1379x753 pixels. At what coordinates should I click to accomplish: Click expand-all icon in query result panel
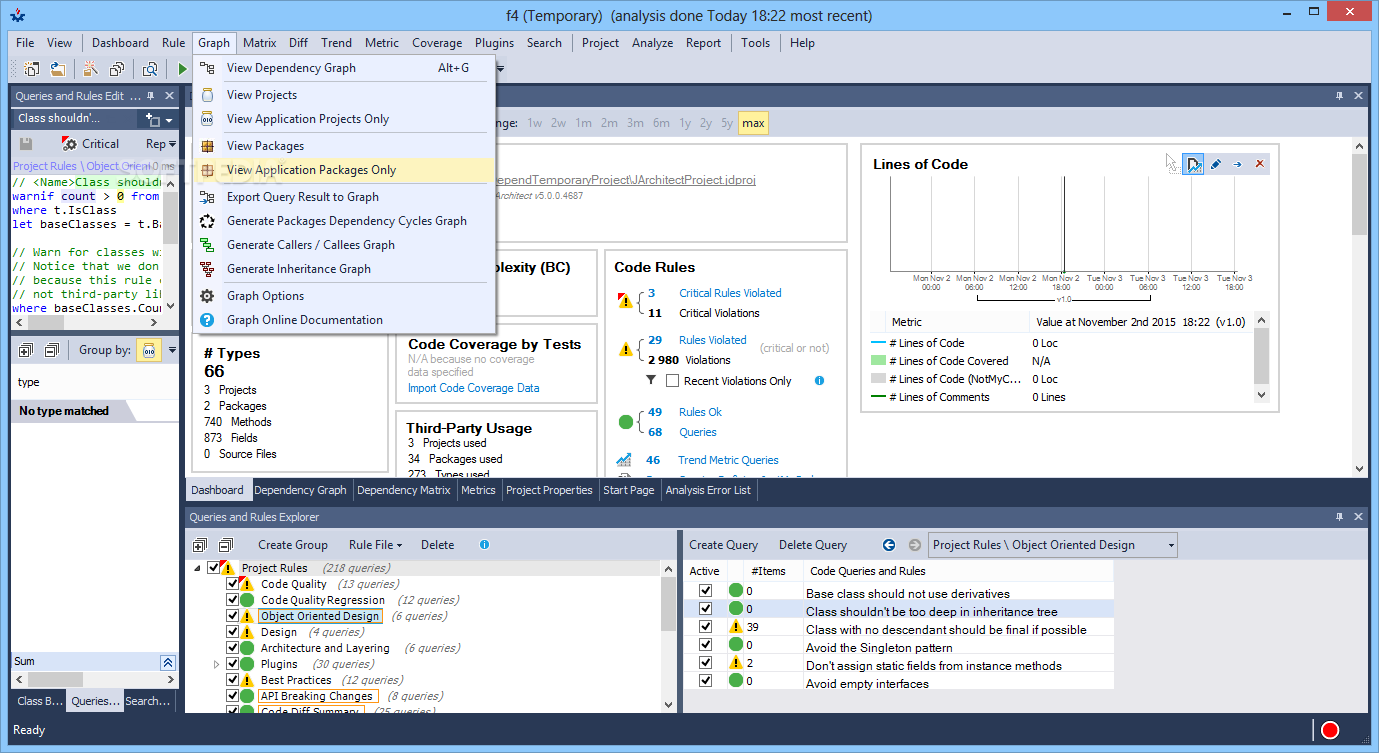tap(26, 350)
